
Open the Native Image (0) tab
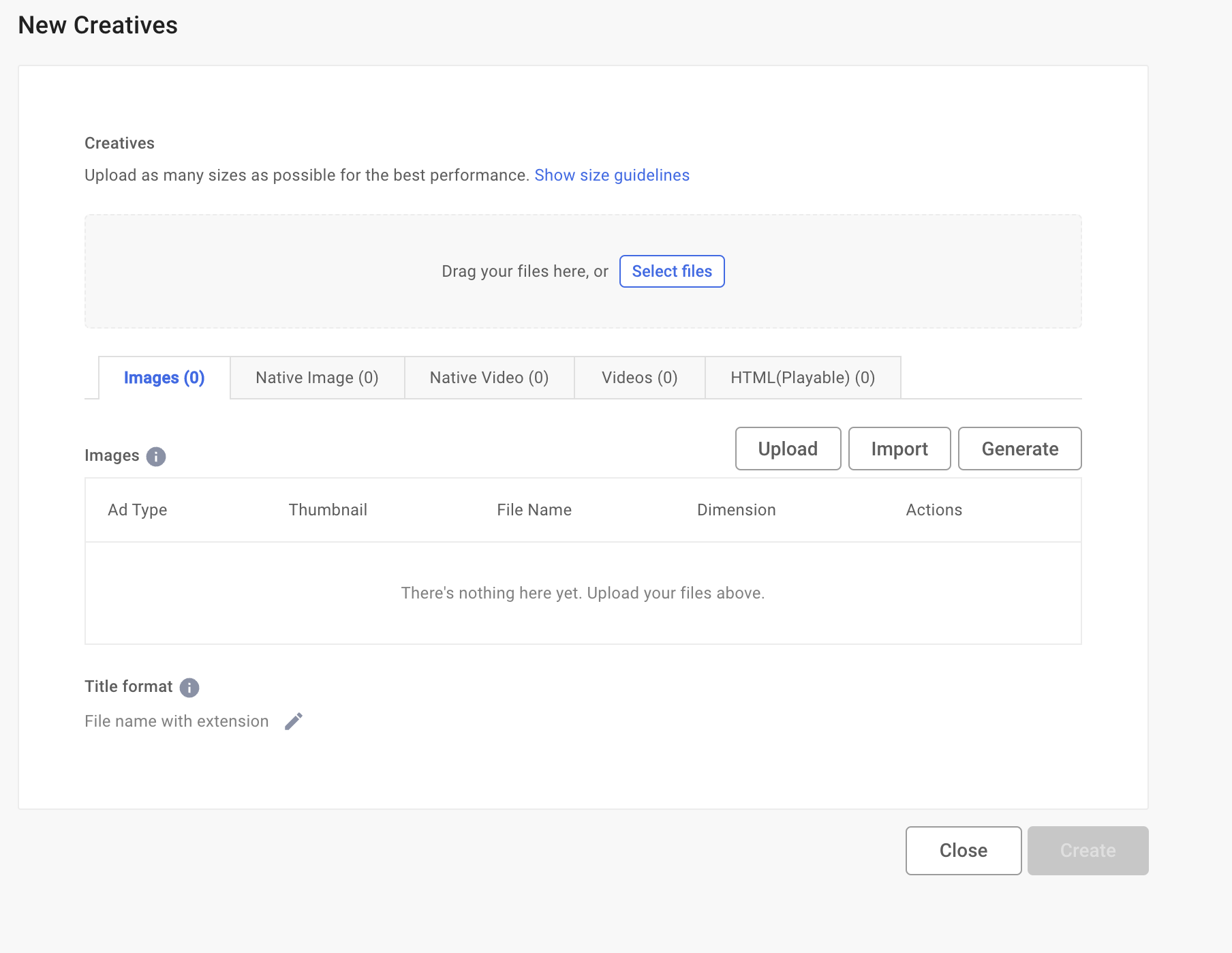pos(317,378)
